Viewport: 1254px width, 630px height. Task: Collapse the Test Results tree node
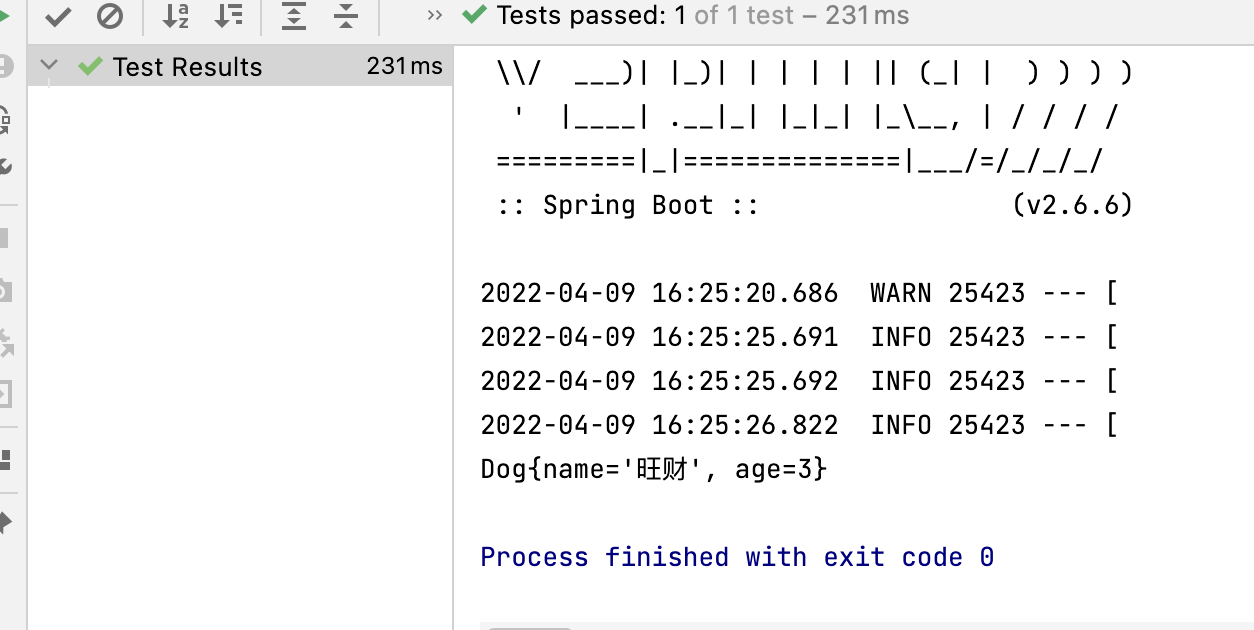pyautogui.click(x=49, y=66)
